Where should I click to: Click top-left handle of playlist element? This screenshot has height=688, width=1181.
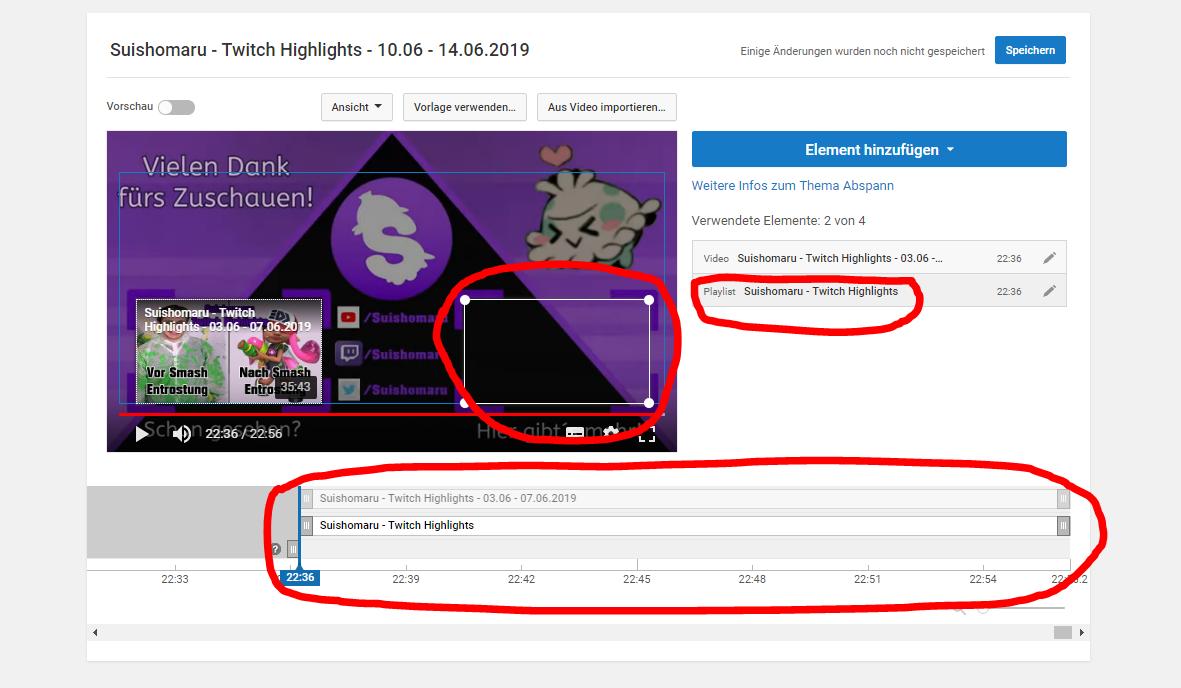point(465,300)
